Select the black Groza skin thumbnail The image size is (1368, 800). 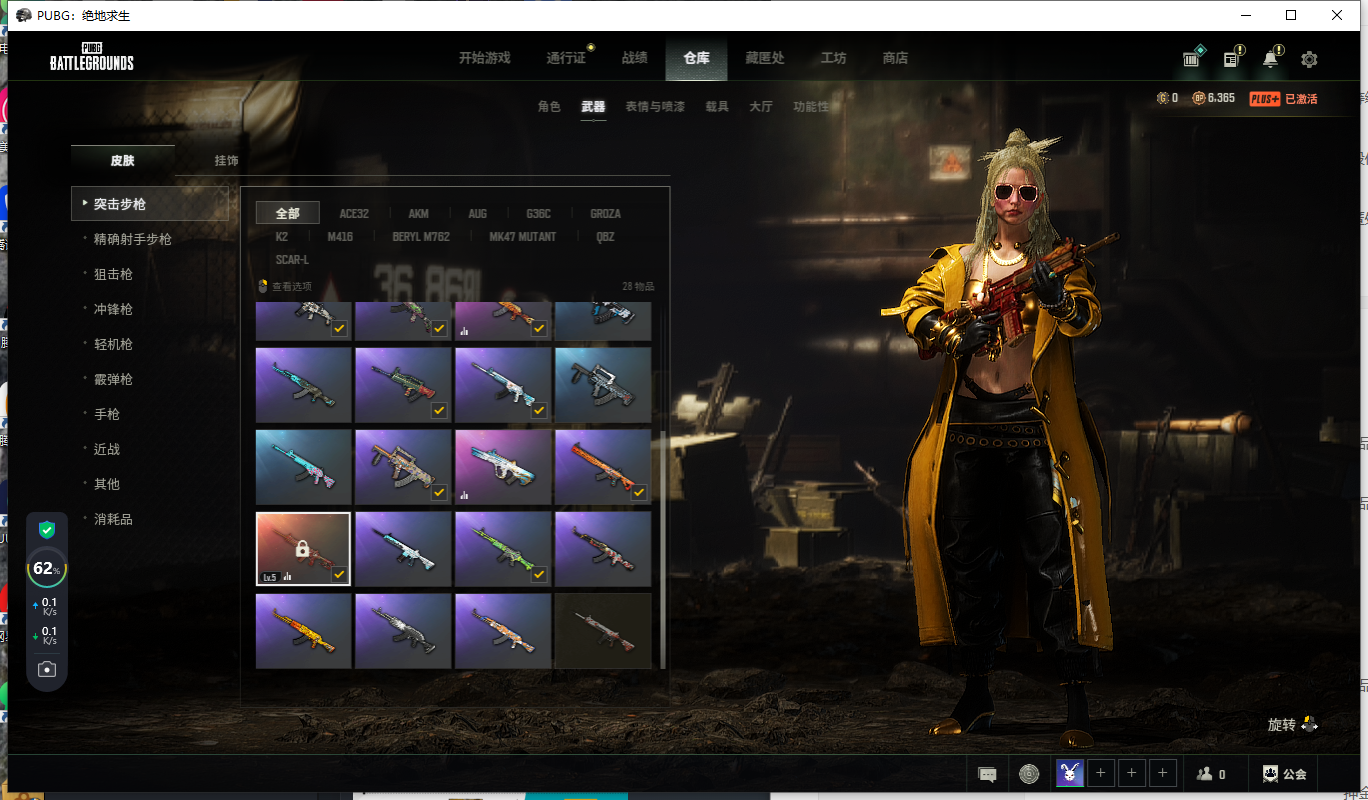tap(603, 385)
